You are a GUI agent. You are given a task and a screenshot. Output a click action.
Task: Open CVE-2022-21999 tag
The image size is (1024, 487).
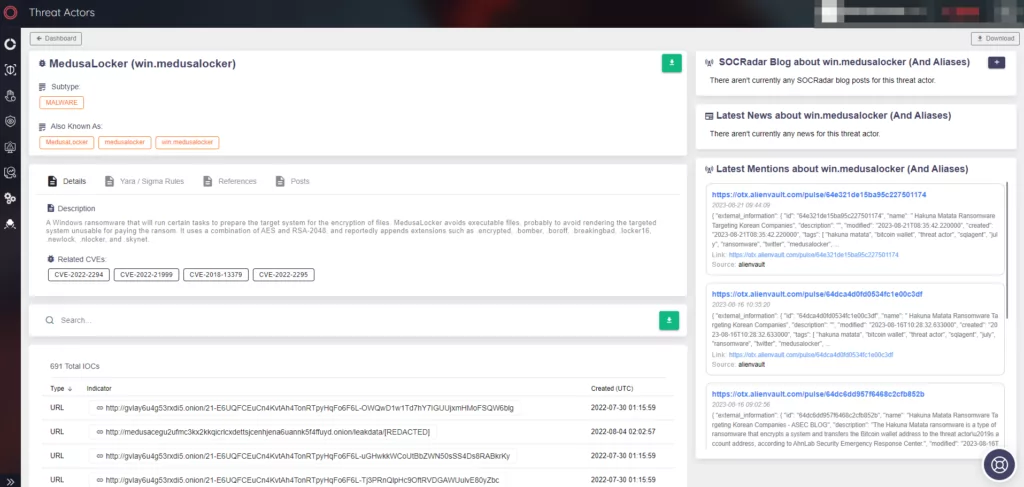[x=146, y=275]
